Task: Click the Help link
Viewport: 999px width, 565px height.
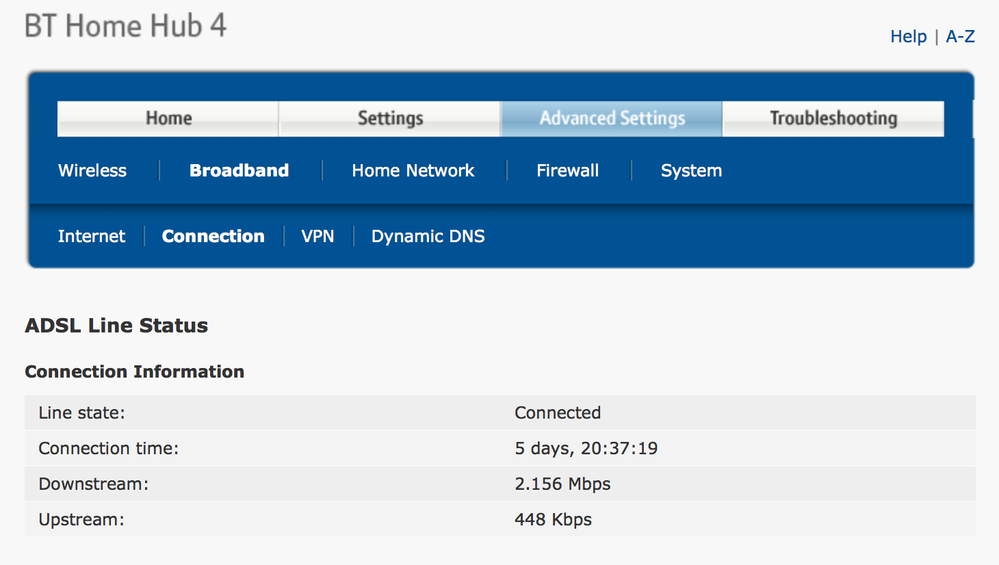Action: 908,36
